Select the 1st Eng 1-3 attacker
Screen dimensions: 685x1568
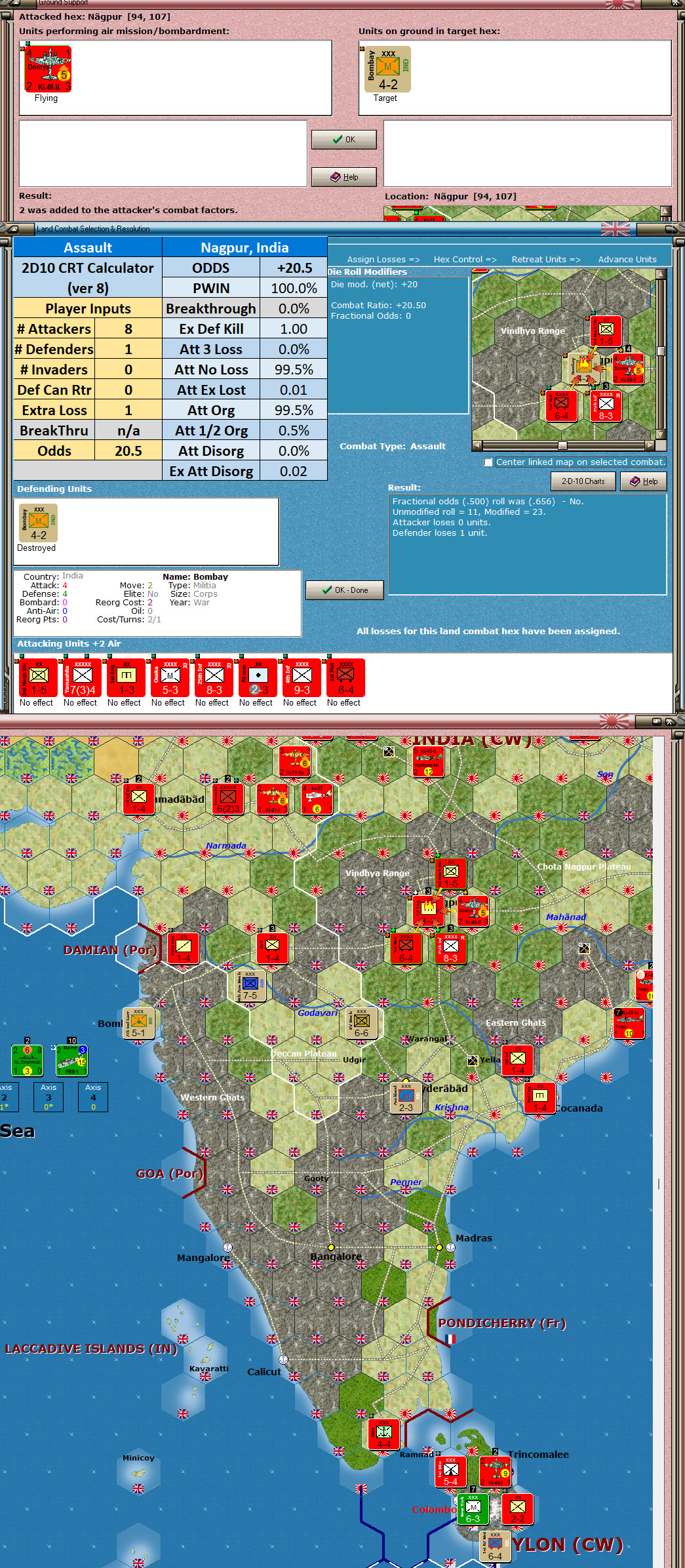click(x=127, y=677)
